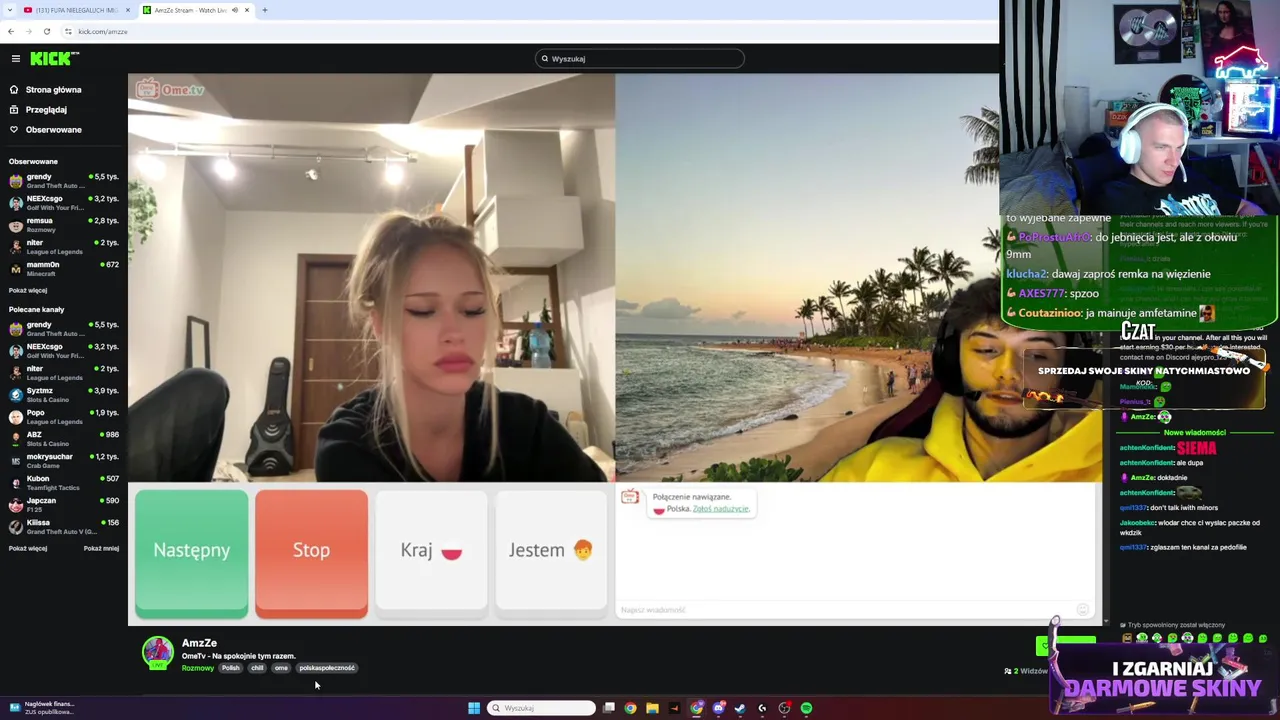Expand recommended channels with Pokaż więcej
Image resolution: width=1280 pixels, height=720 pixels.
point(28,549)
